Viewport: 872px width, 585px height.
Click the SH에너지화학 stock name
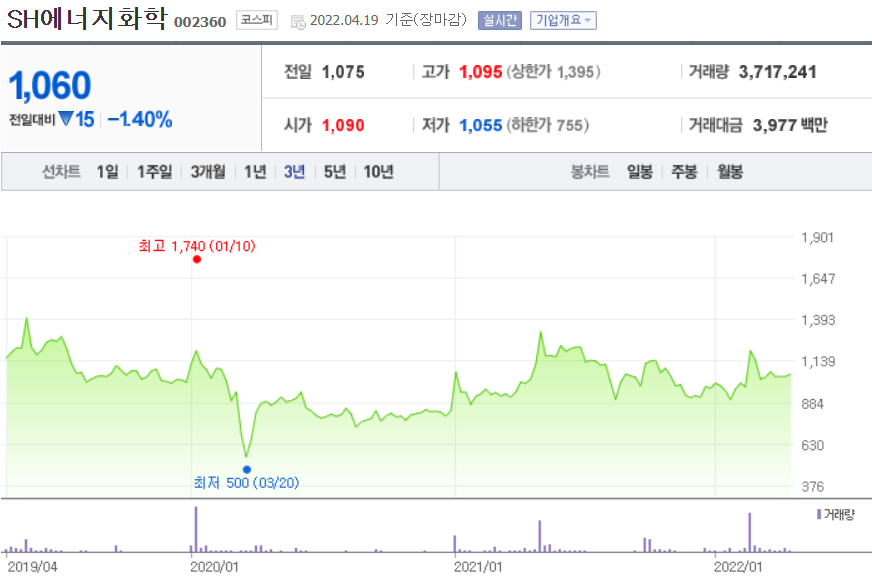coord(87,18)
